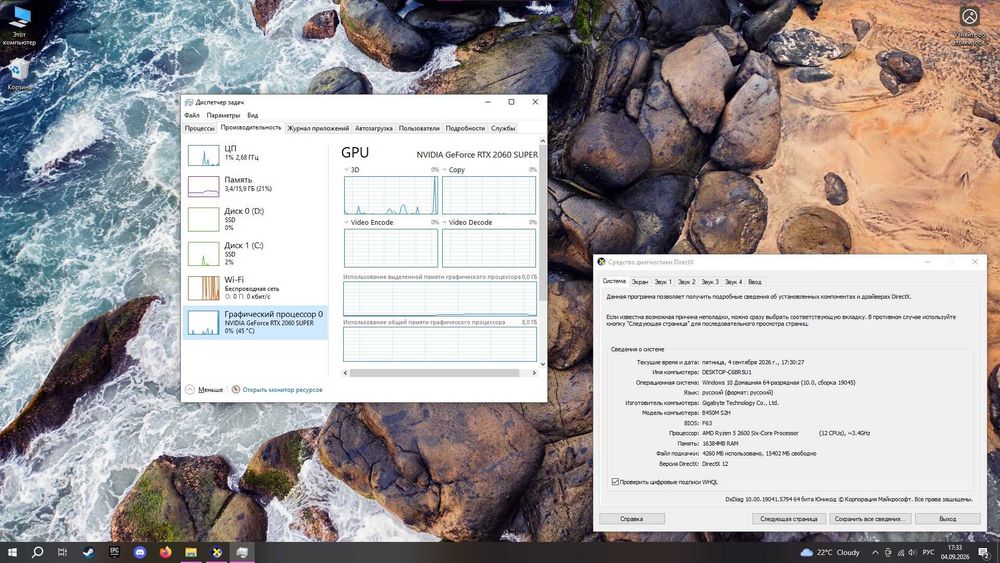Image resolution: width=1000 pixels, height=563 pixels.
Task: Switch to the 'Автозагрузка' tab
Action: [374, 128]
